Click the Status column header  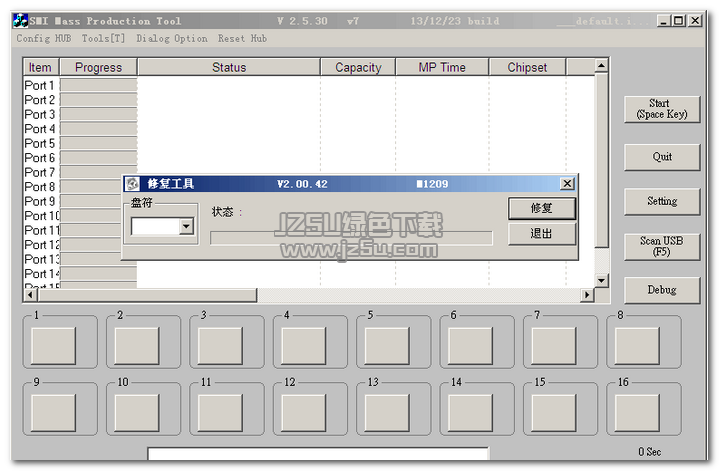[229, 67]
